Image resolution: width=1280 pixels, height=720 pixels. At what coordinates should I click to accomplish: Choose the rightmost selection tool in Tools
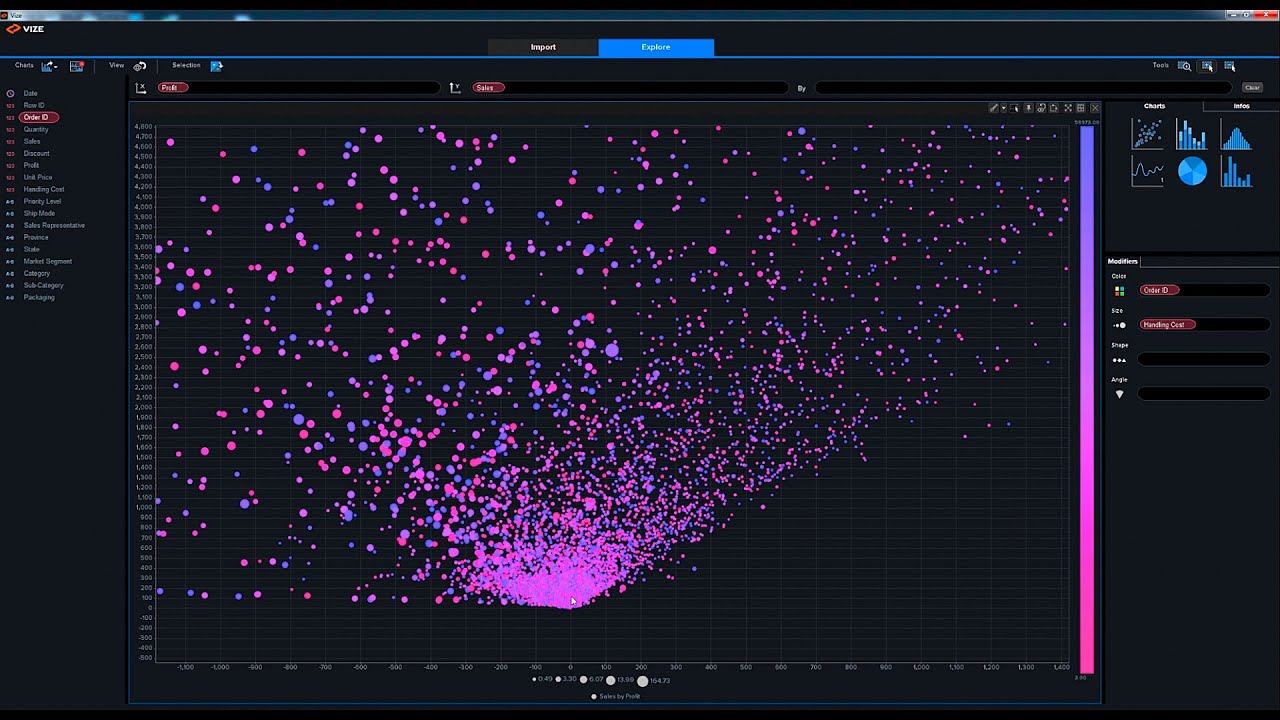click(1229, 66)
